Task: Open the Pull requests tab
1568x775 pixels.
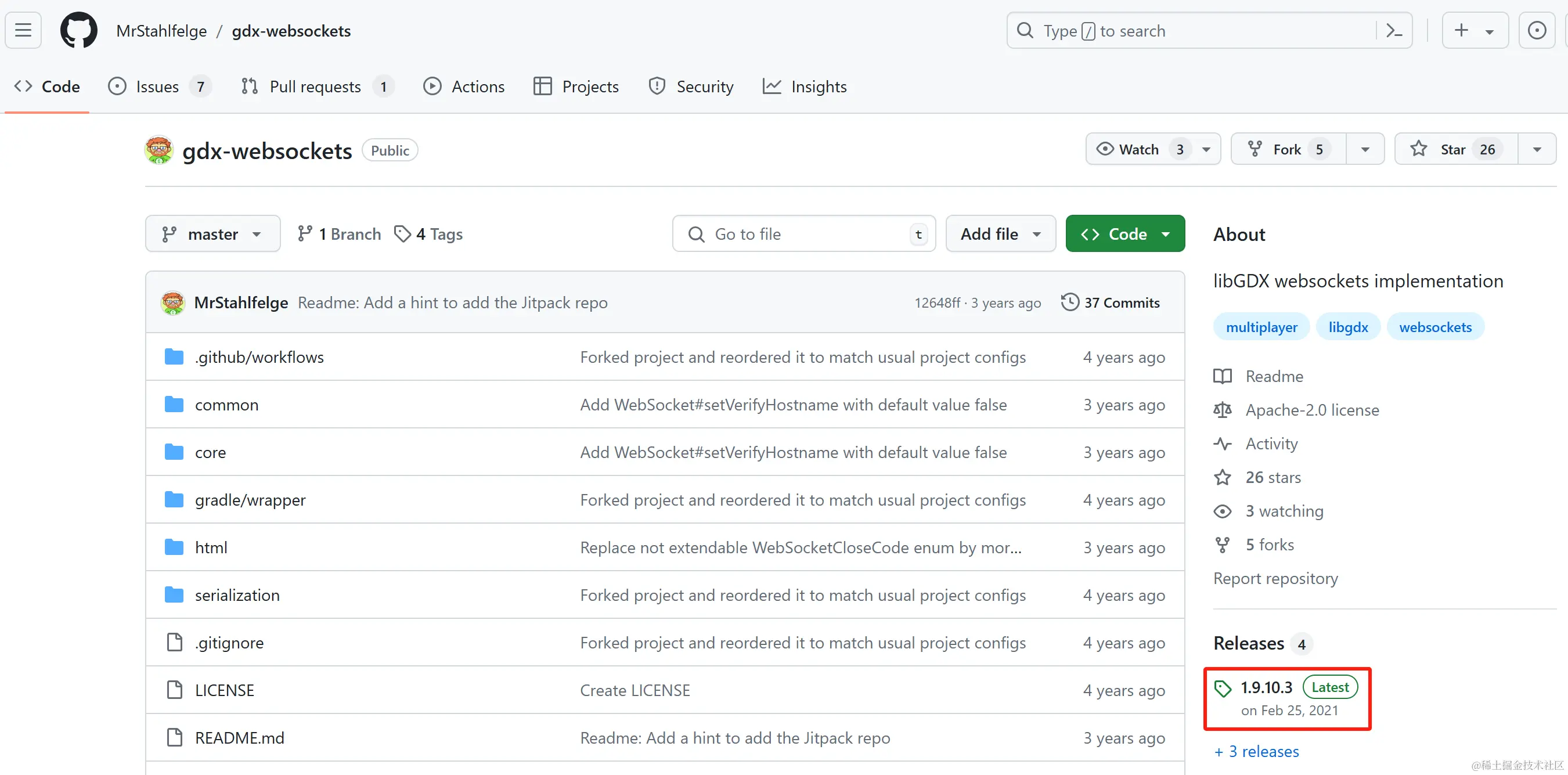Action: tap(316, 86)
